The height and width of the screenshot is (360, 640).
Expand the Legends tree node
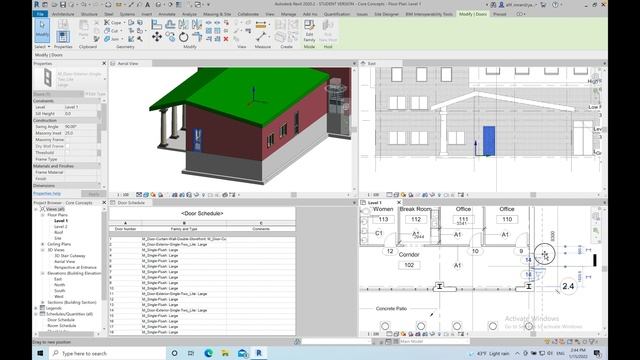(x=36, y=308)
